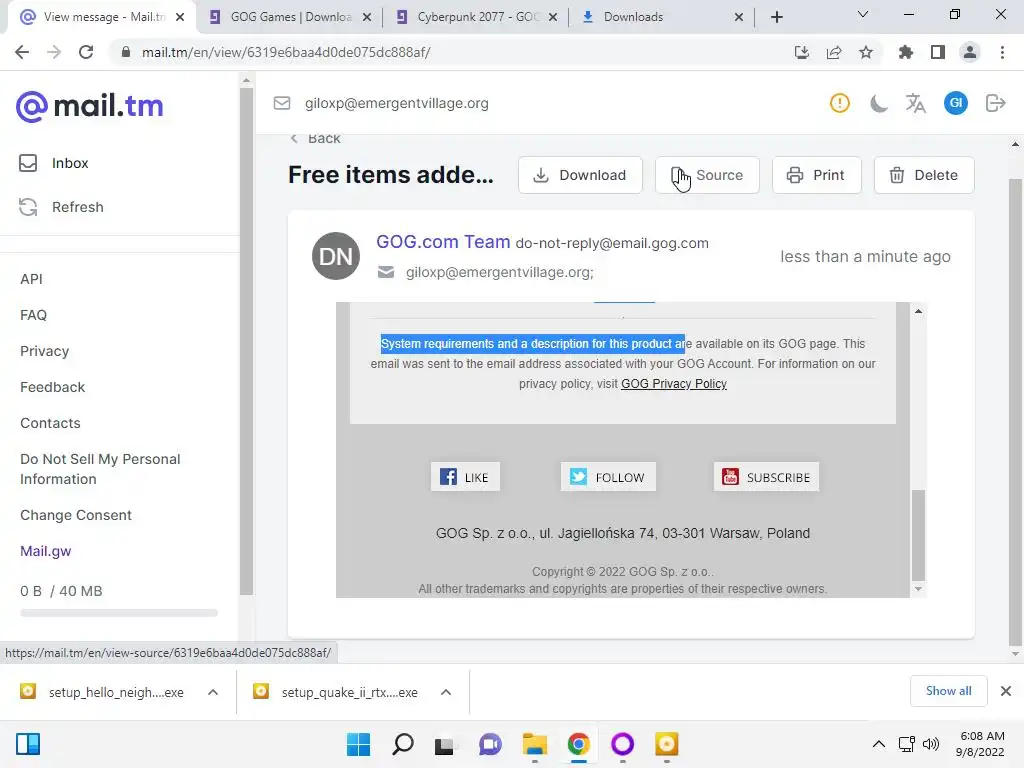
Task: Open the Contacts page
Action: (x=50, y=423)
